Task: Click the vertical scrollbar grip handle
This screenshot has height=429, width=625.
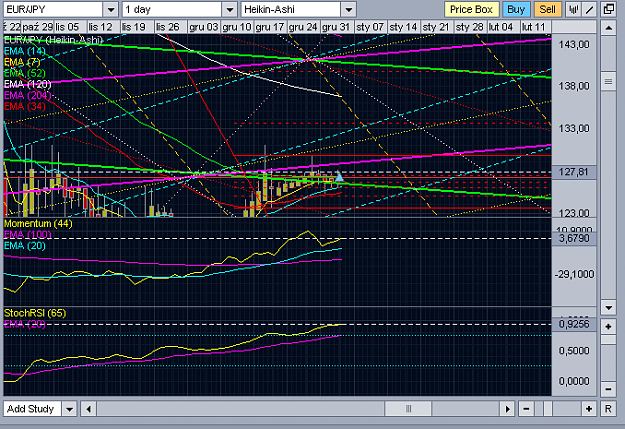Action: (x=608, y=82)
